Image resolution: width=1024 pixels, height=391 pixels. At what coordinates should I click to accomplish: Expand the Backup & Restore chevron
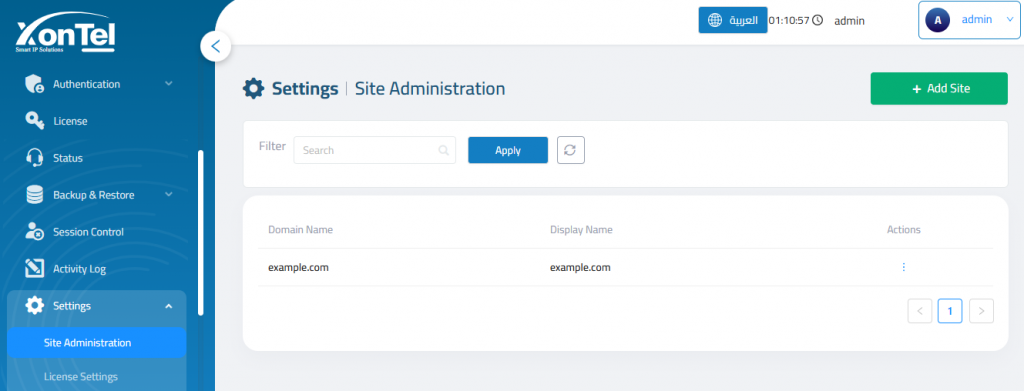[x=168, y=195]
